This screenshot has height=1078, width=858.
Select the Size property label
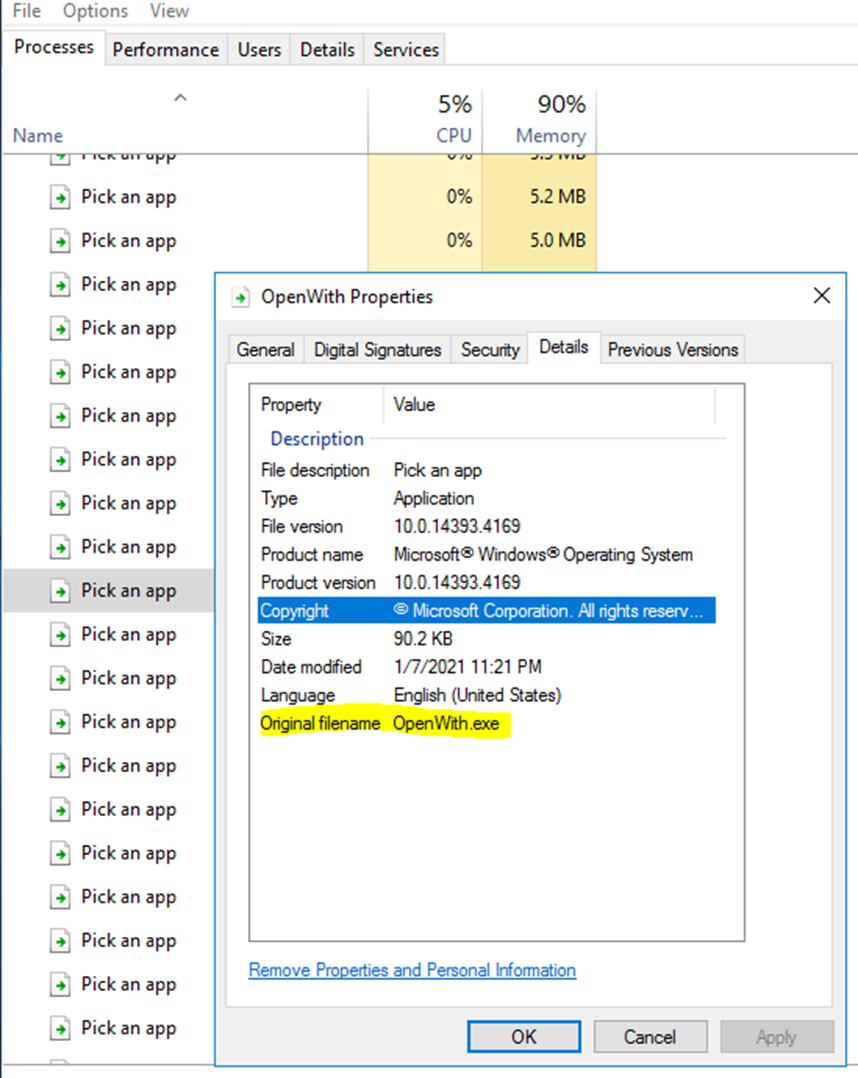coord(276,639)
